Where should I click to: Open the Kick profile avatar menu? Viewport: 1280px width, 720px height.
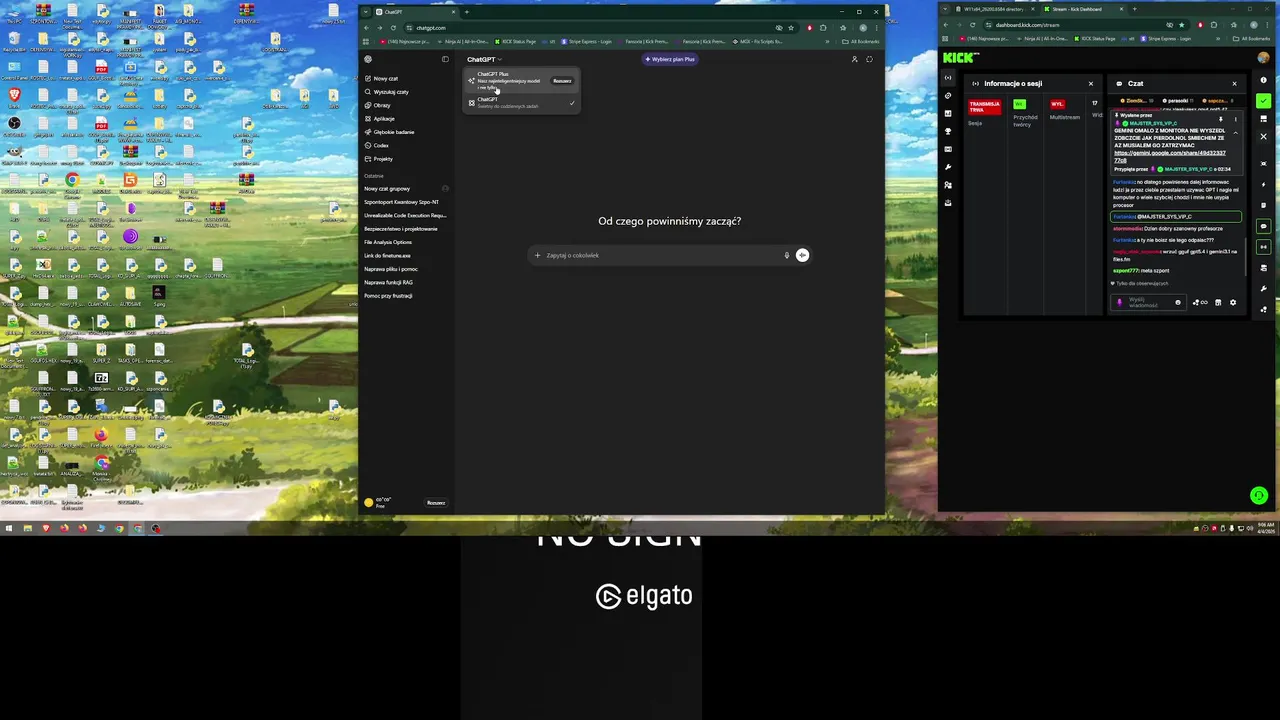coord(1264,58)
